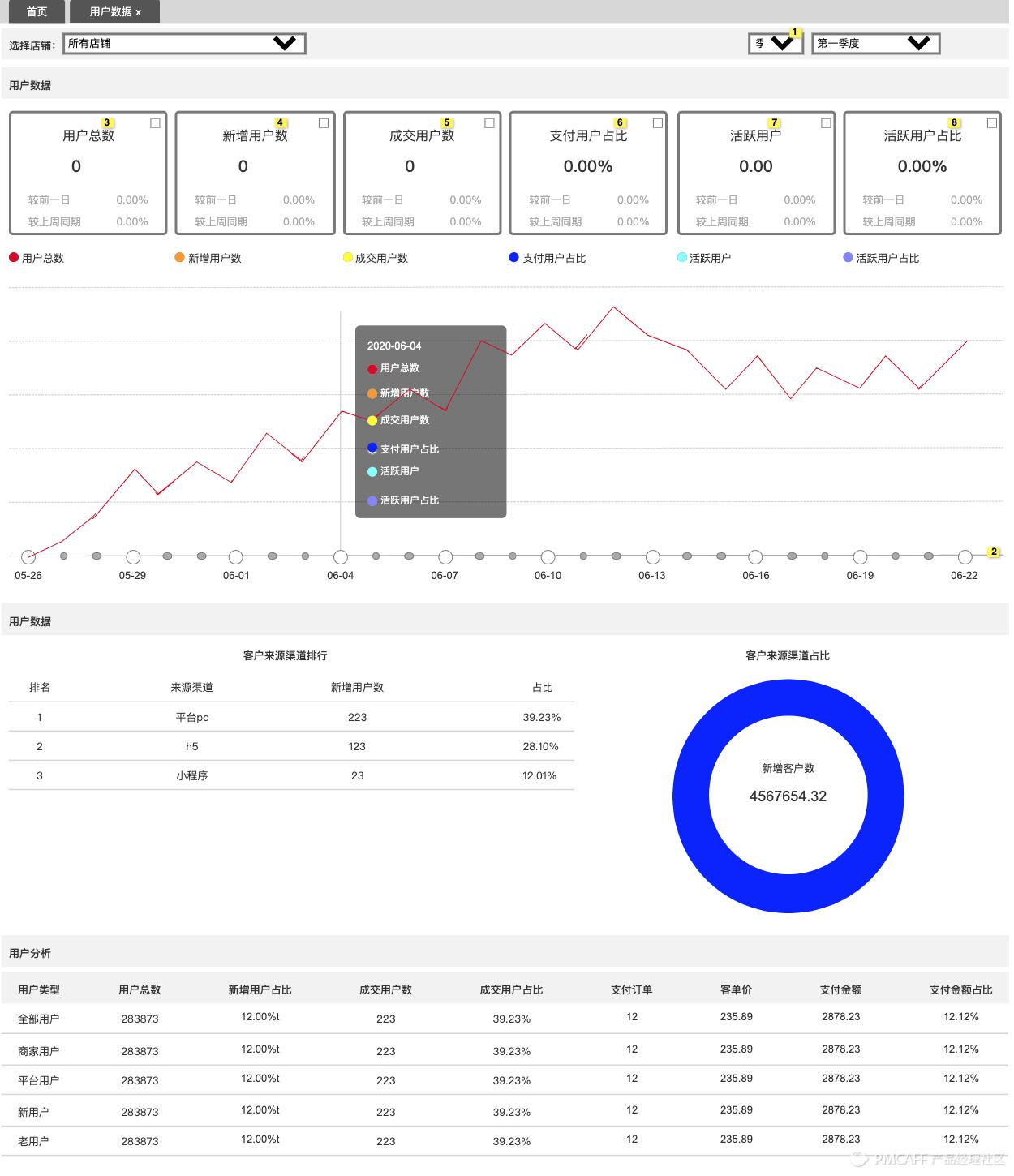The height and width of the screenshot is (1176, 1014).
Task: Tick the 活跃用户 card checkbox
Action: click(826, 123)
